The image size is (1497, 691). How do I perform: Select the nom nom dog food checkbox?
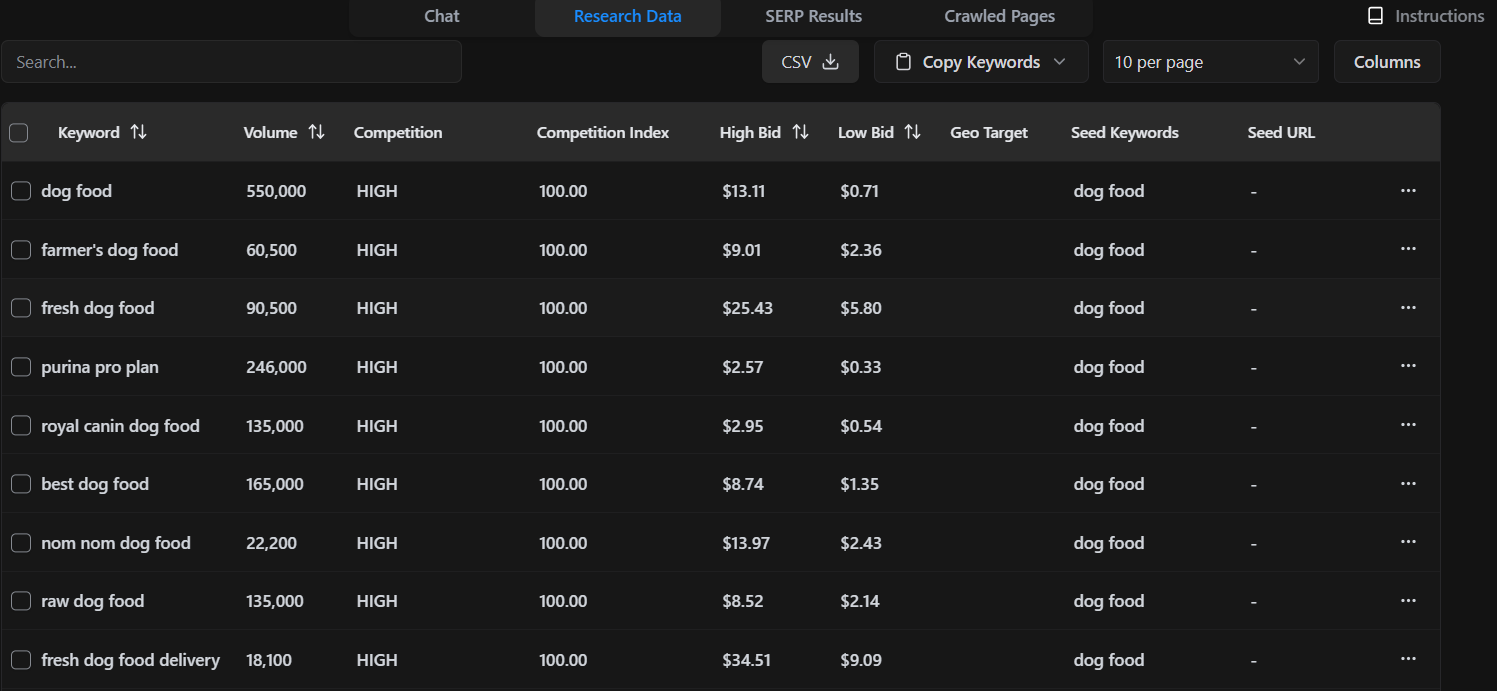[x=21, y=543]
